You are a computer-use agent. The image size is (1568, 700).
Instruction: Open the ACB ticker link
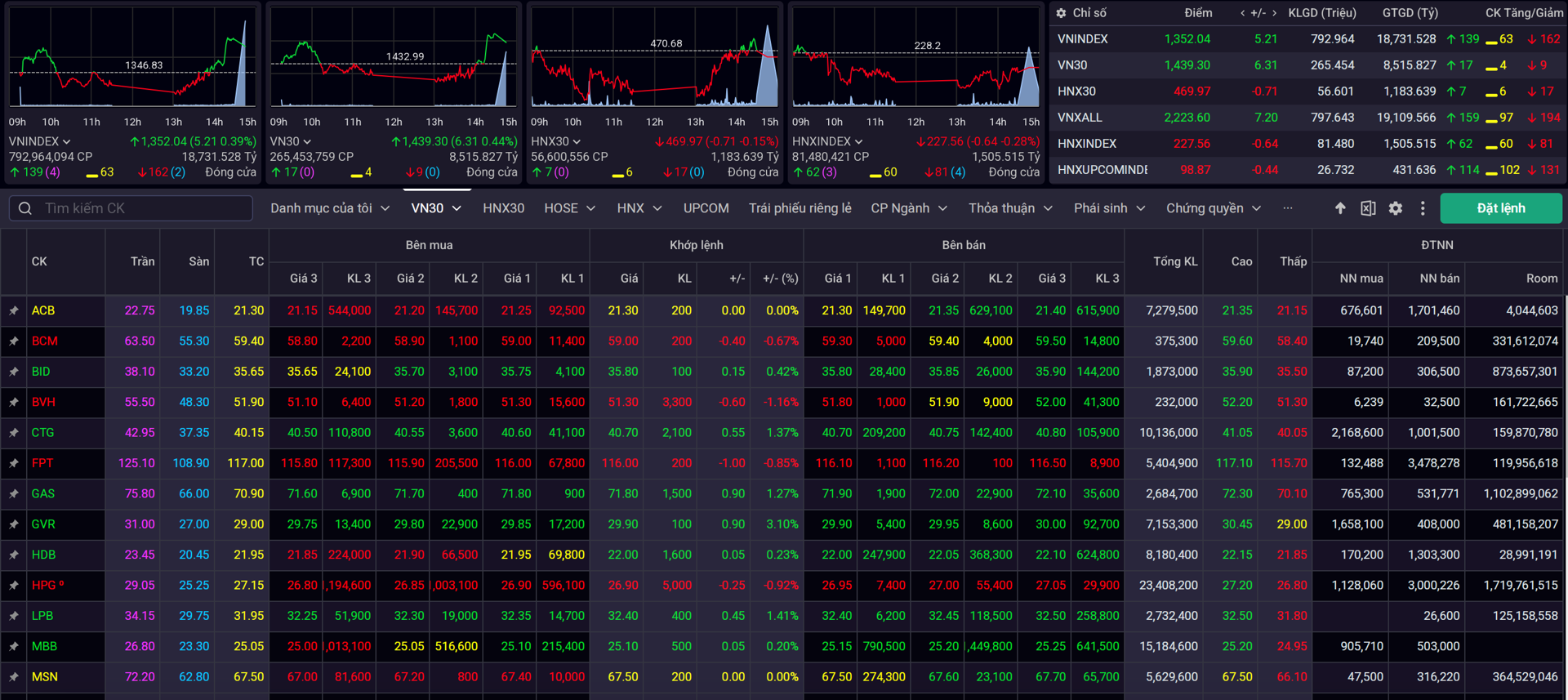(x=43, y=310)
